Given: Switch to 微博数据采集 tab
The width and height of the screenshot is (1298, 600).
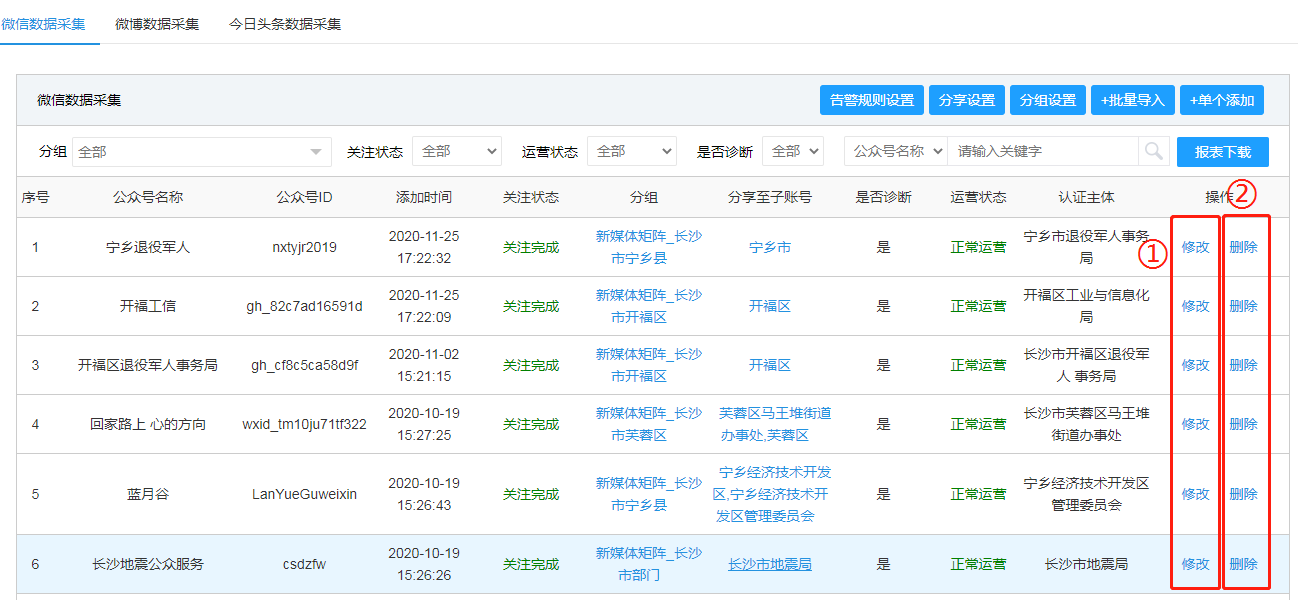Looking at the screenshot, I should [x=157, y=24].
